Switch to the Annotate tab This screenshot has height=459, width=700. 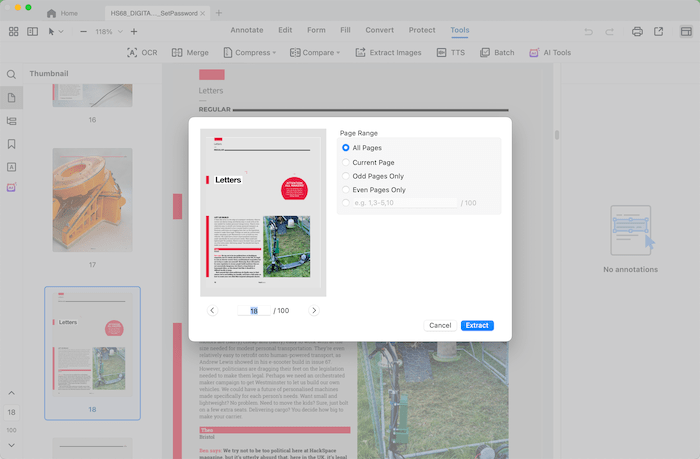[x=247, y=31]
